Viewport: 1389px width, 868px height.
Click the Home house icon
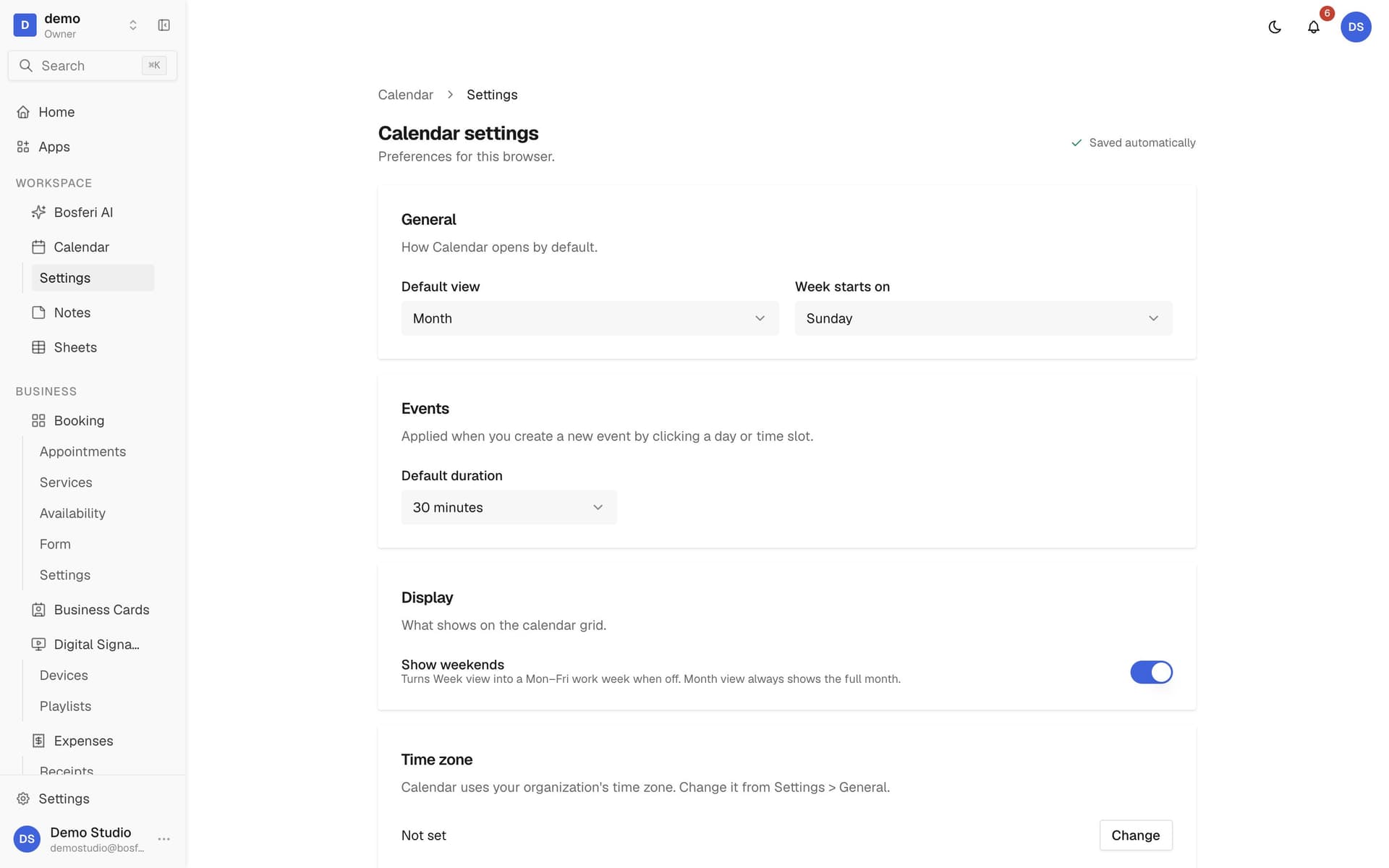click(23, 112)
